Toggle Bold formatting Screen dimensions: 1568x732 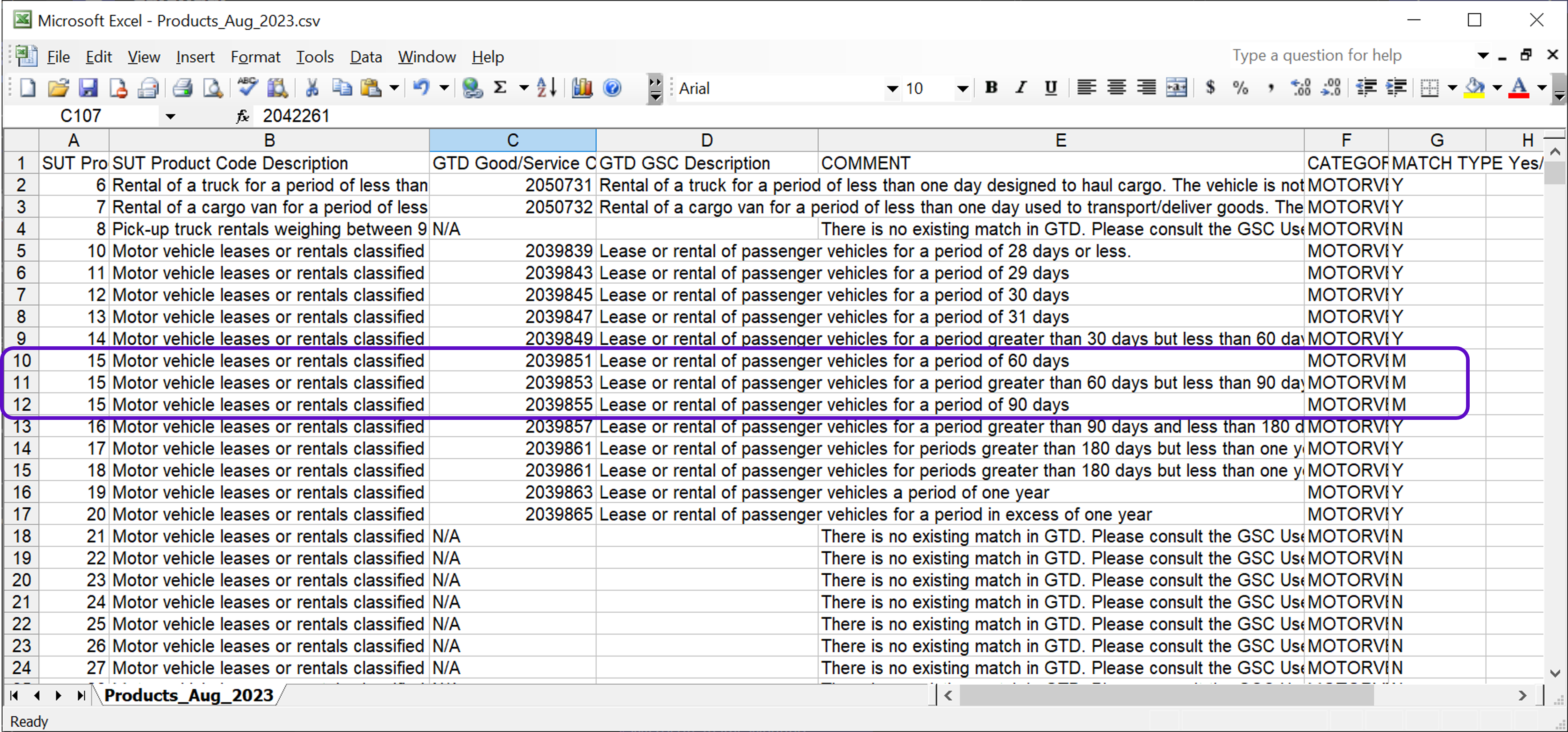[x=991, y=88]
